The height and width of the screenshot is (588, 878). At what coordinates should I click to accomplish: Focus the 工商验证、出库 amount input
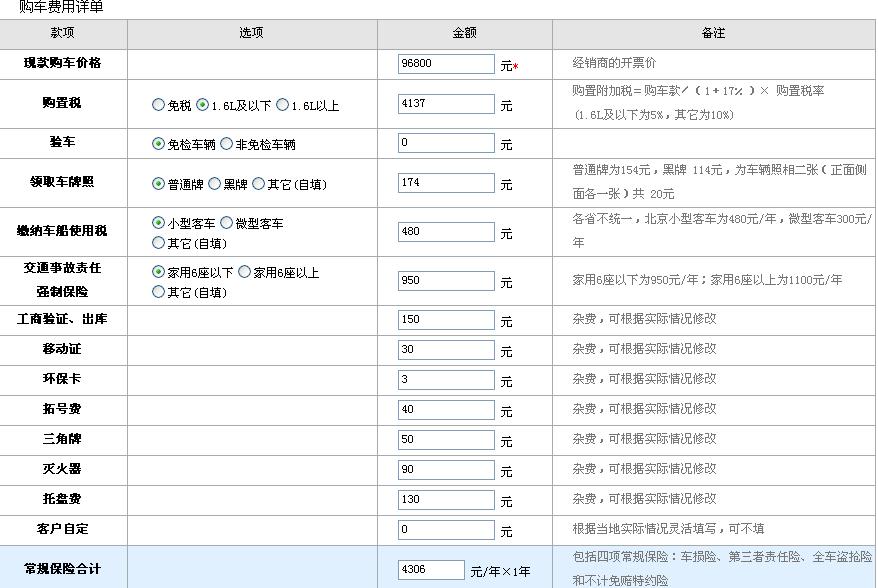[446, 320]
